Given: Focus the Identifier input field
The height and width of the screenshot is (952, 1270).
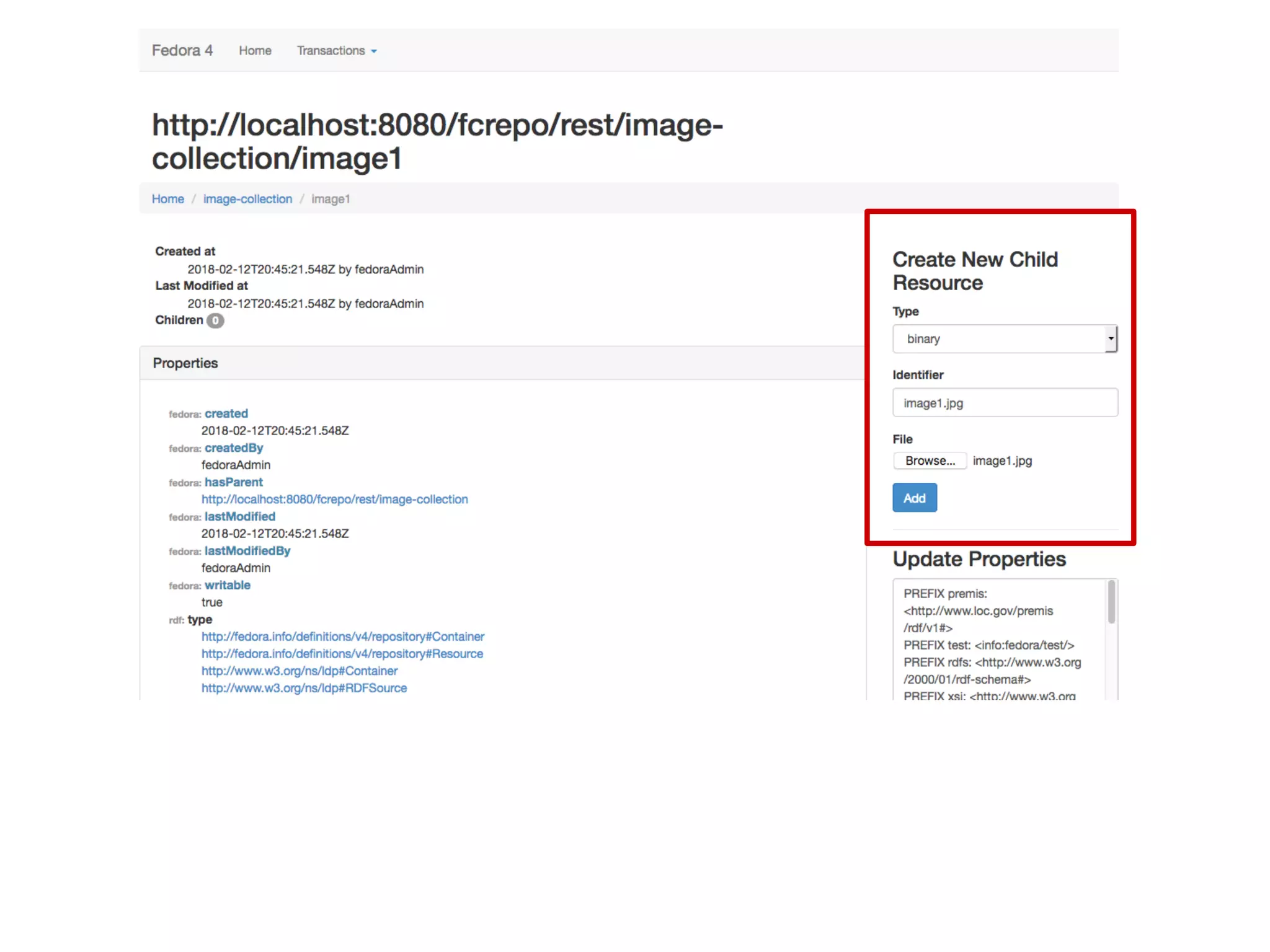Looking at the screenshot, I should tap(1005, 403).
